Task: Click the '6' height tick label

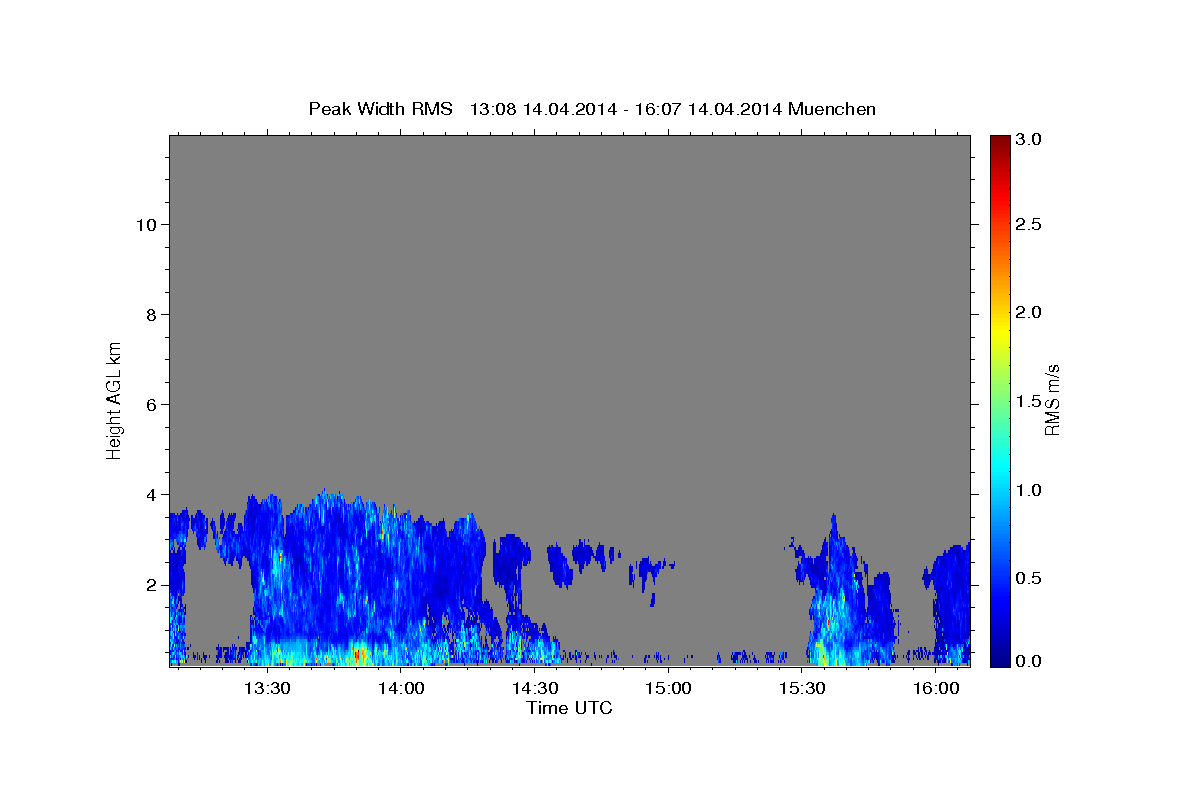Action: coord(152,404)
